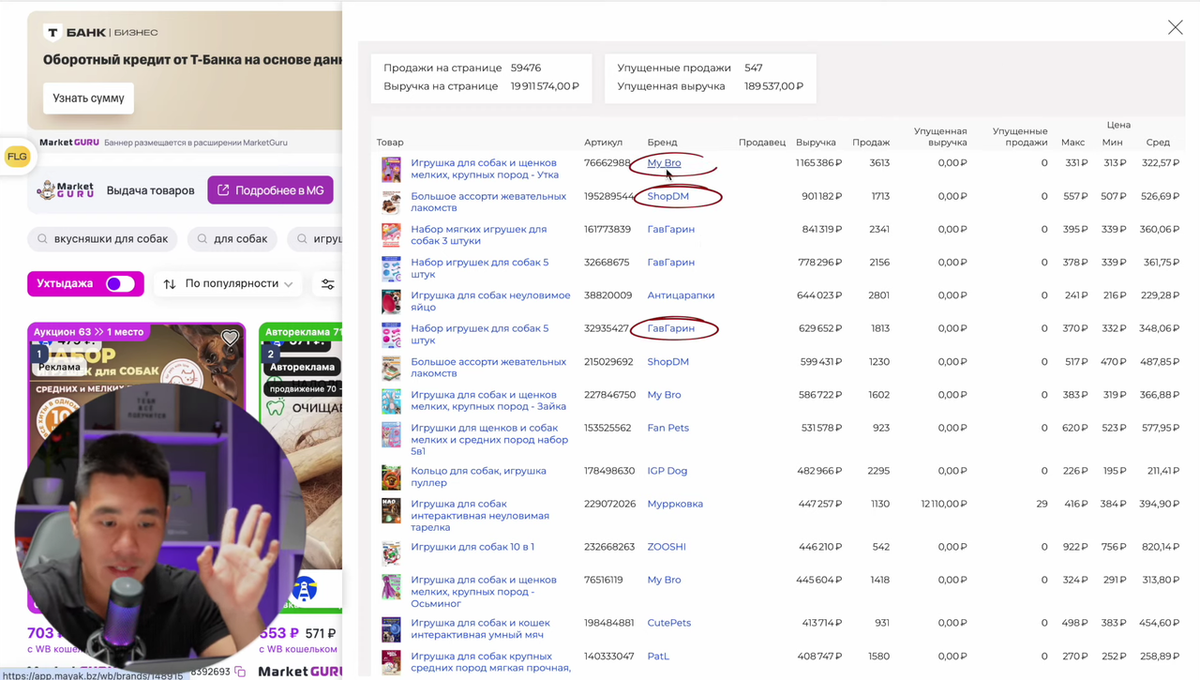
Task: Toggle the Ухтыджажа switch
Action: pyautogui.click(x=120, y=284)
